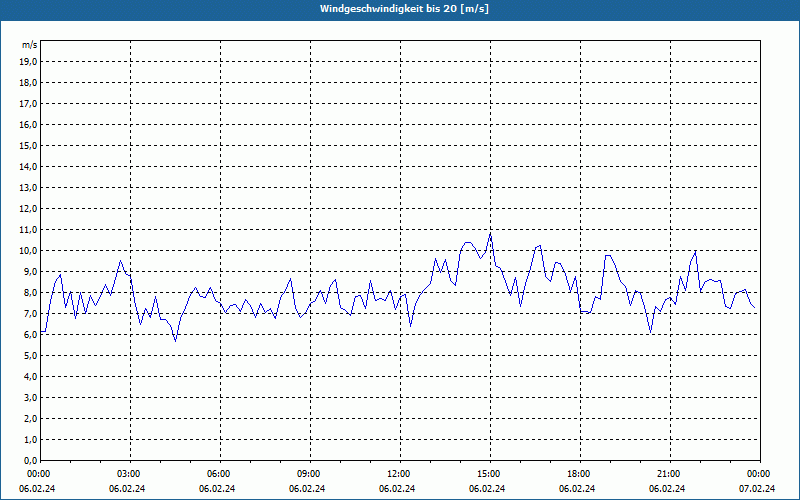Select the "15:00" time axis label
This screenshot has height=500, width=800.
pos(490,474)
